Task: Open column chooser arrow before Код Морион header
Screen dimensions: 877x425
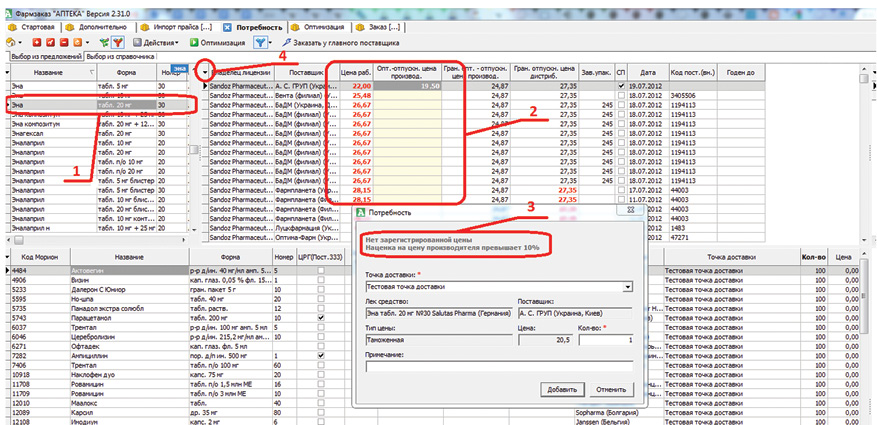Action: click(x=7, y=257)
